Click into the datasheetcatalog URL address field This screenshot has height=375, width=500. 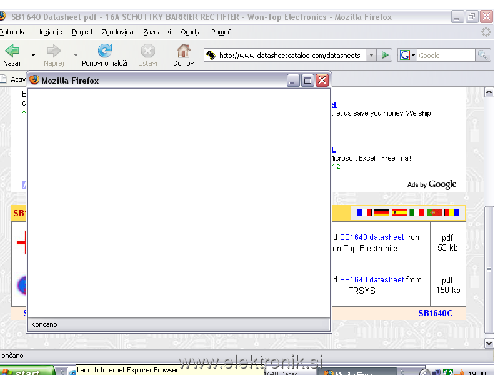(290, 55)
